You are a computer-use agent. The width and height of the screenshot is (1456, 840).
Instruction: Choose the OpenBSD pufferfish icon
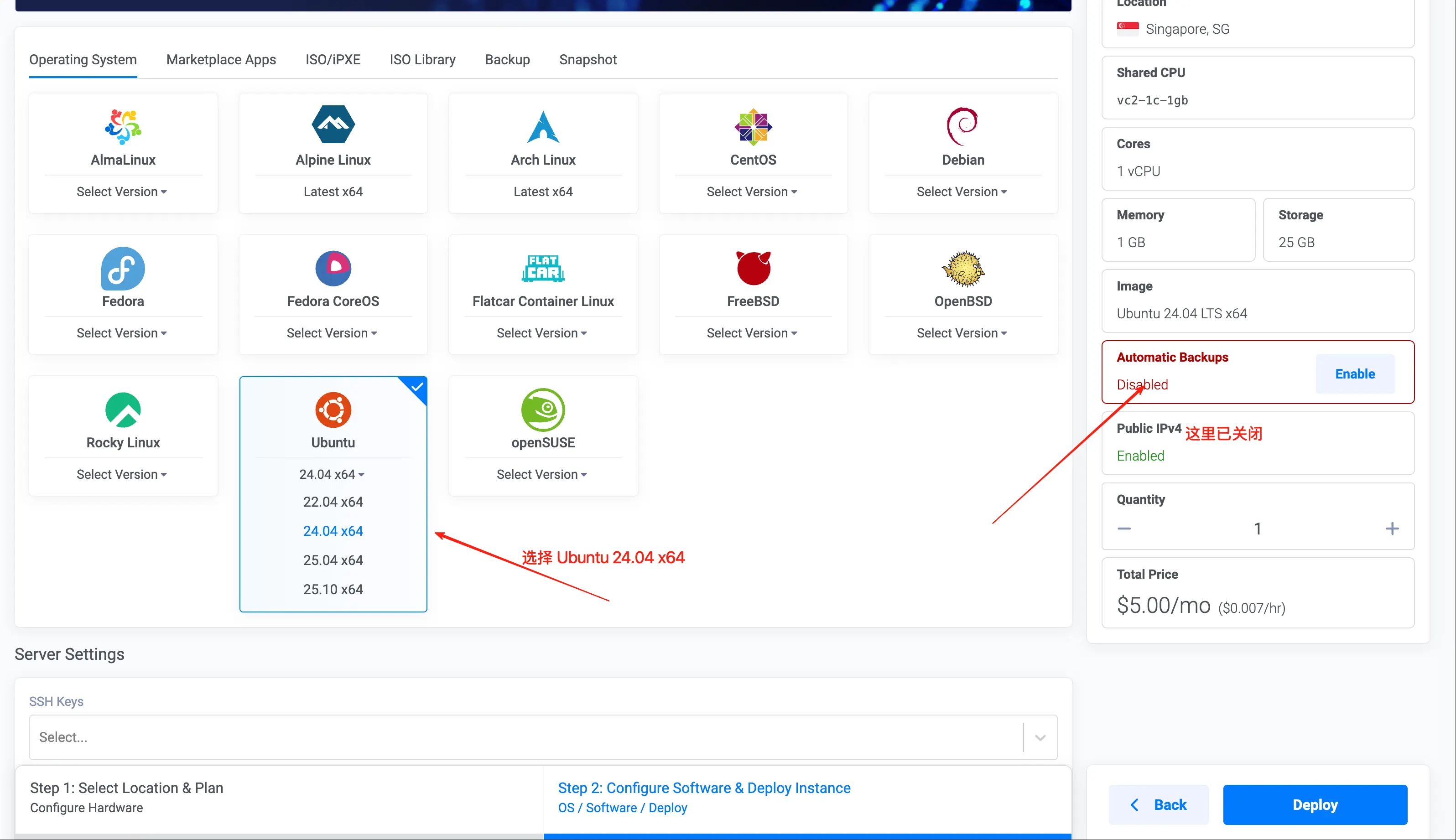coord(962,268)
